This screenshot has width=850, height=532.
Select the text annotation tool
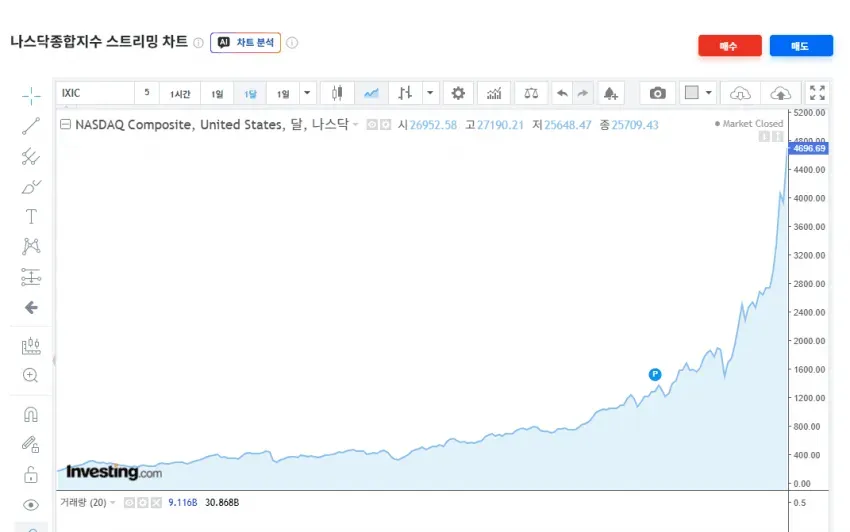tap(31, 216)
